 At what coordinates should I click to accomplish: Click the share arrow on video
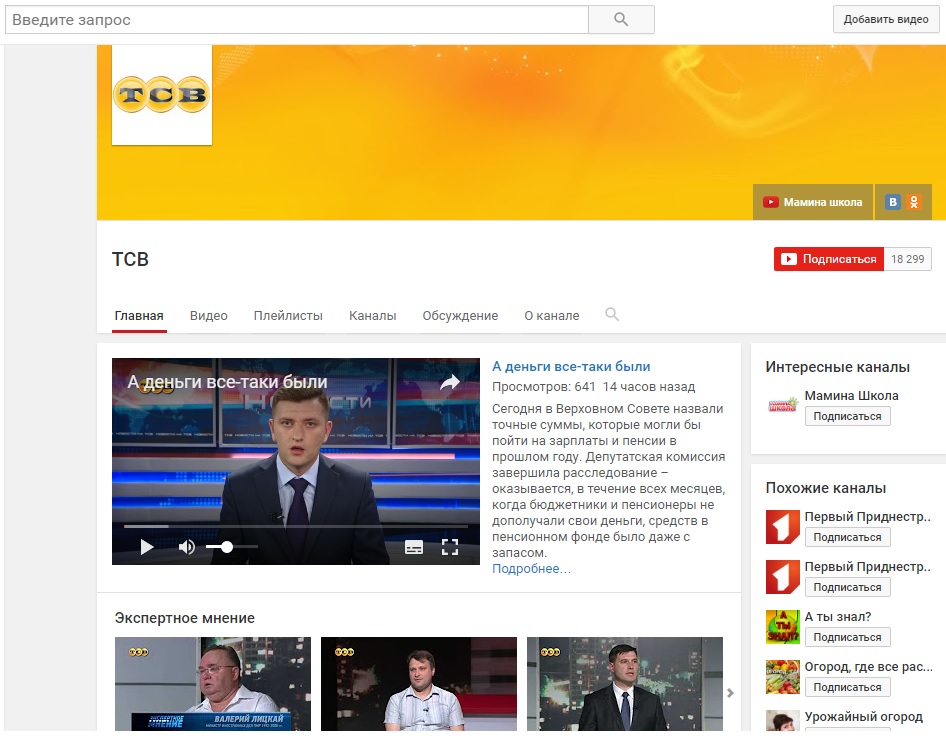point(449,382)
